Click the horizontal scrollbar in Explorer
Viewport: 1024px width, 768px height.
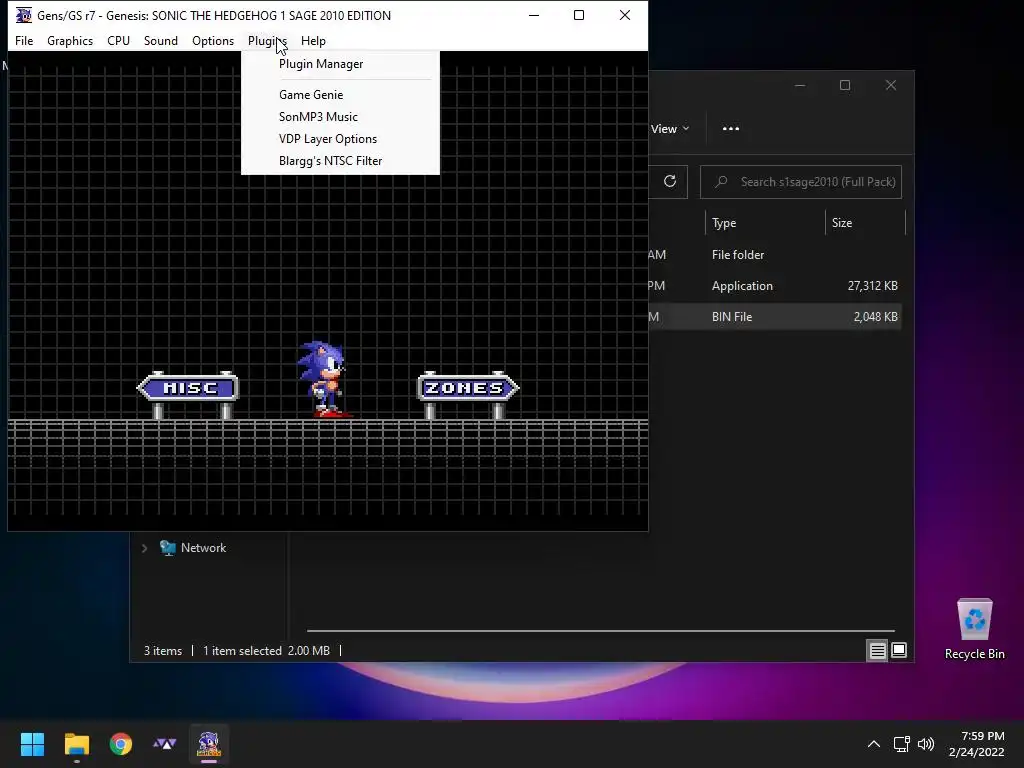(601, 631)
